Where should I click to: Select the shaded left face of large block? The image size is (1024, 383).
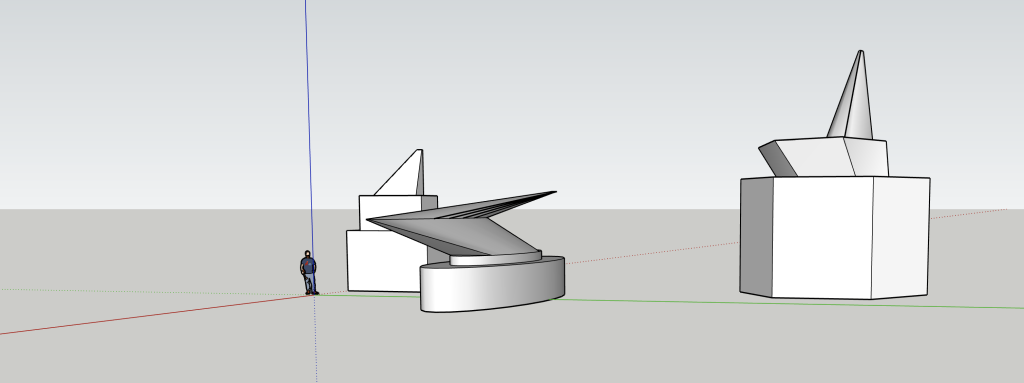(756, 237)
